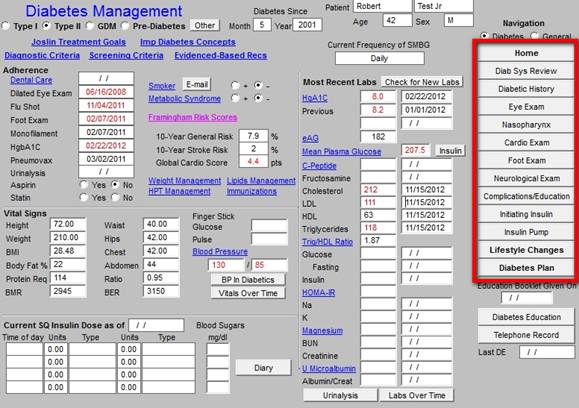Click the Labs Over Time button

tap(417, 395)
